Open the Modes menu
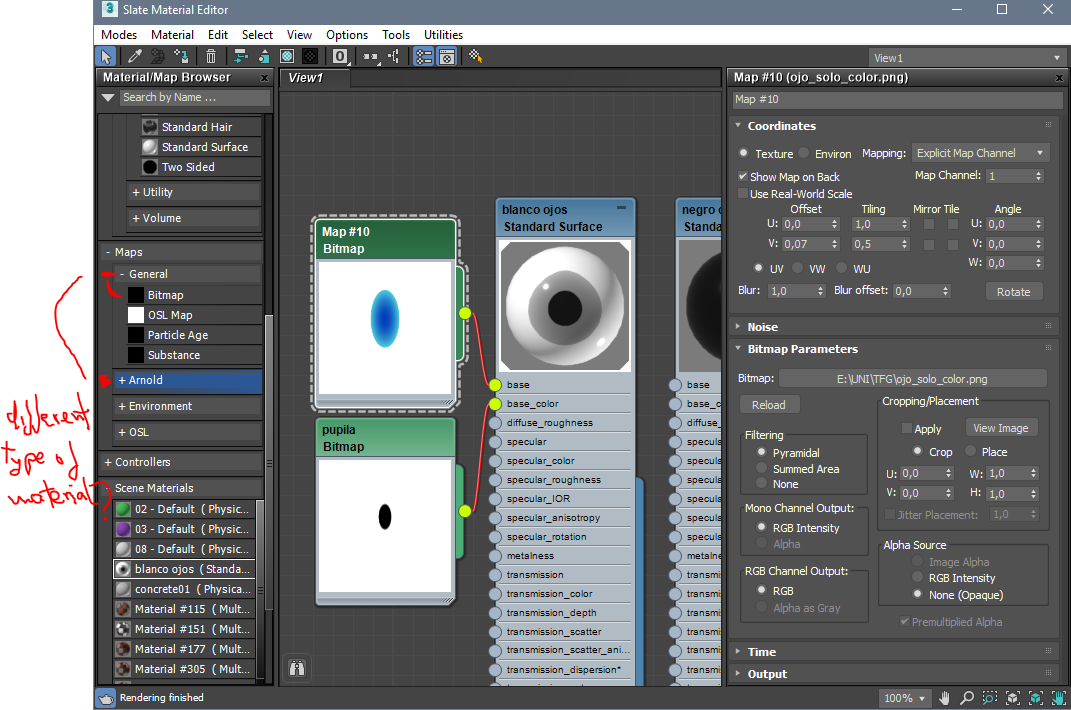Image resolution: width=1071 pixels, height=710 pixels. pos(119,35)
